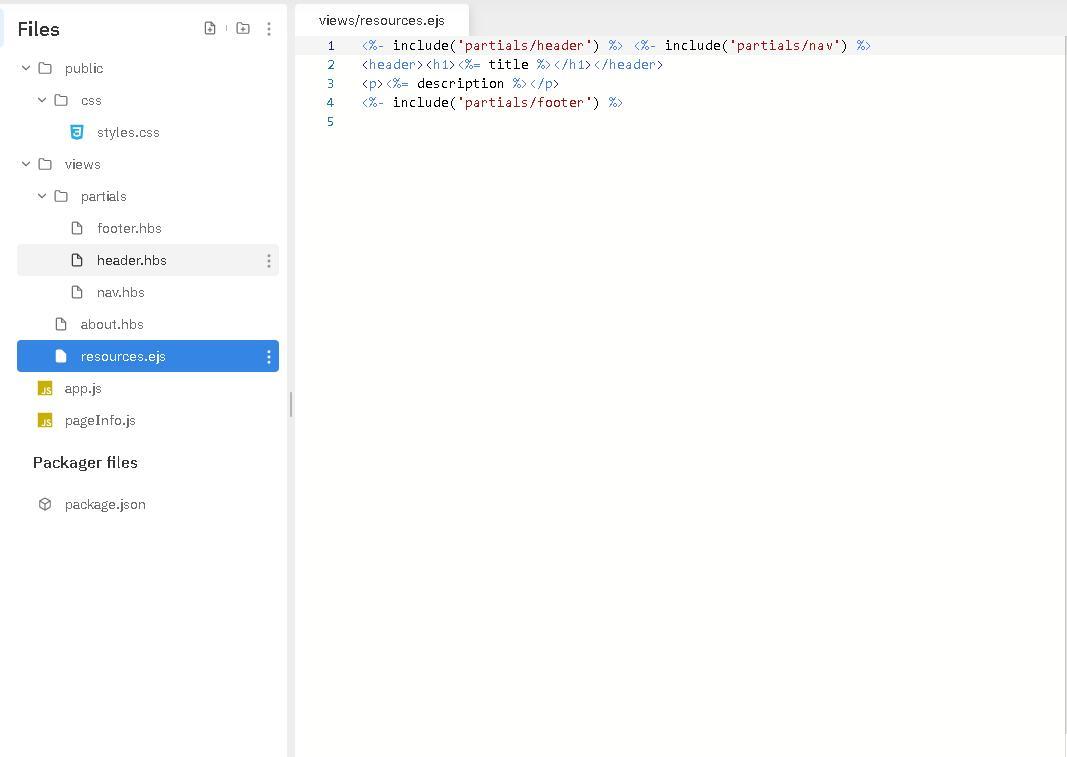1067x757 pixels.
Task: Open nav.hbs partial
Action: pos(120,292)
